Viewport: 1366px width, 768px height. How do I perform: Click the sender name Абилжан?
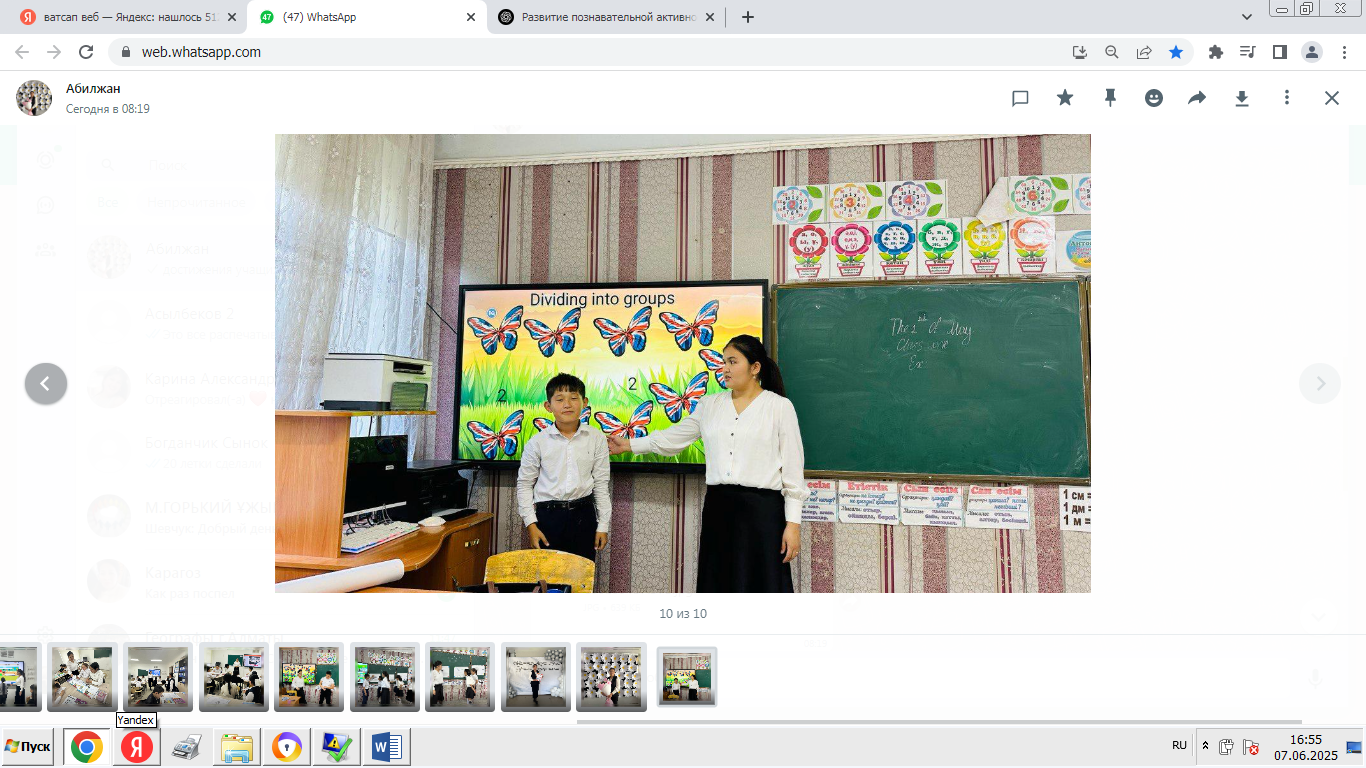coord(93,89)
